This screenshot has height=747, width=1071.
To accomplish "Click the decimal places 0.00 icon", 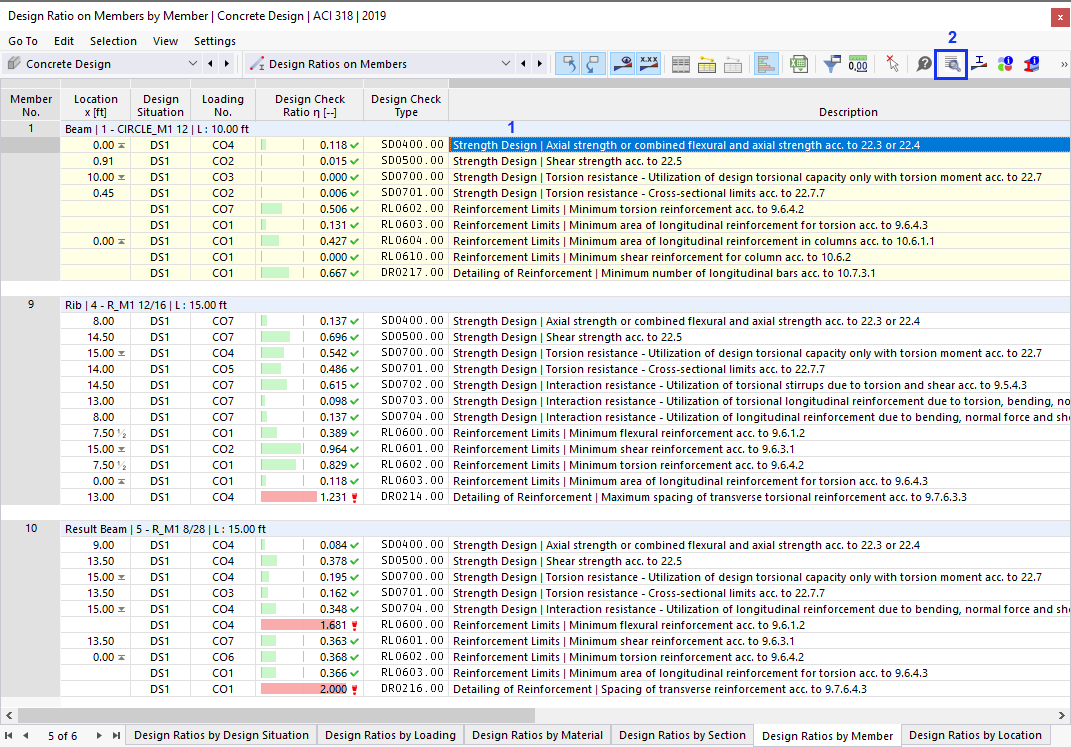I will [858, 64].
